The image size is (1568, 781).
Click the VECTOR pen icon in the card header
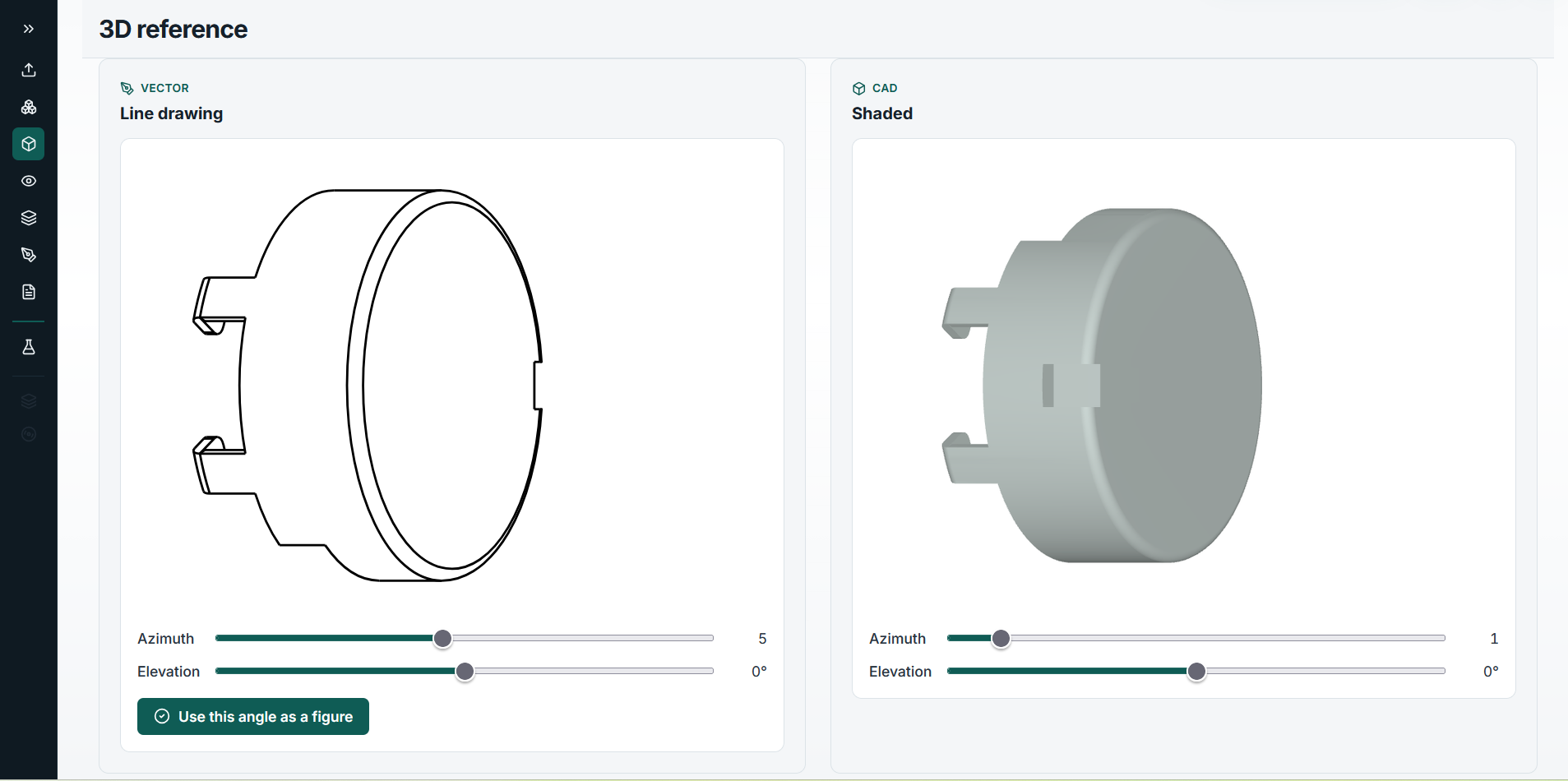click(127, 88)
